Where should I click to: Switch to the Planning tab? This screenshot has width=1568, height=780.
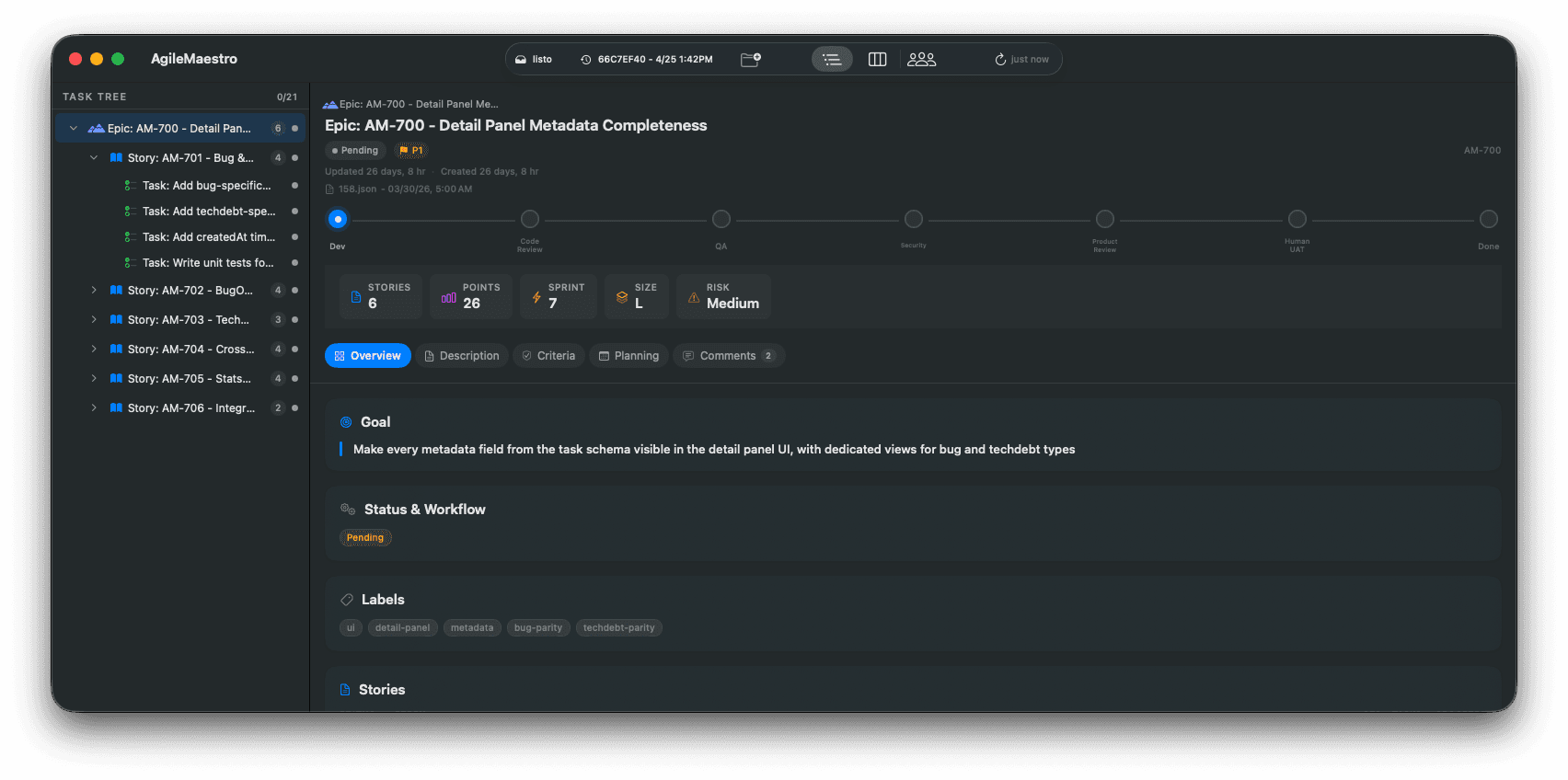click(x=629, y=356)
